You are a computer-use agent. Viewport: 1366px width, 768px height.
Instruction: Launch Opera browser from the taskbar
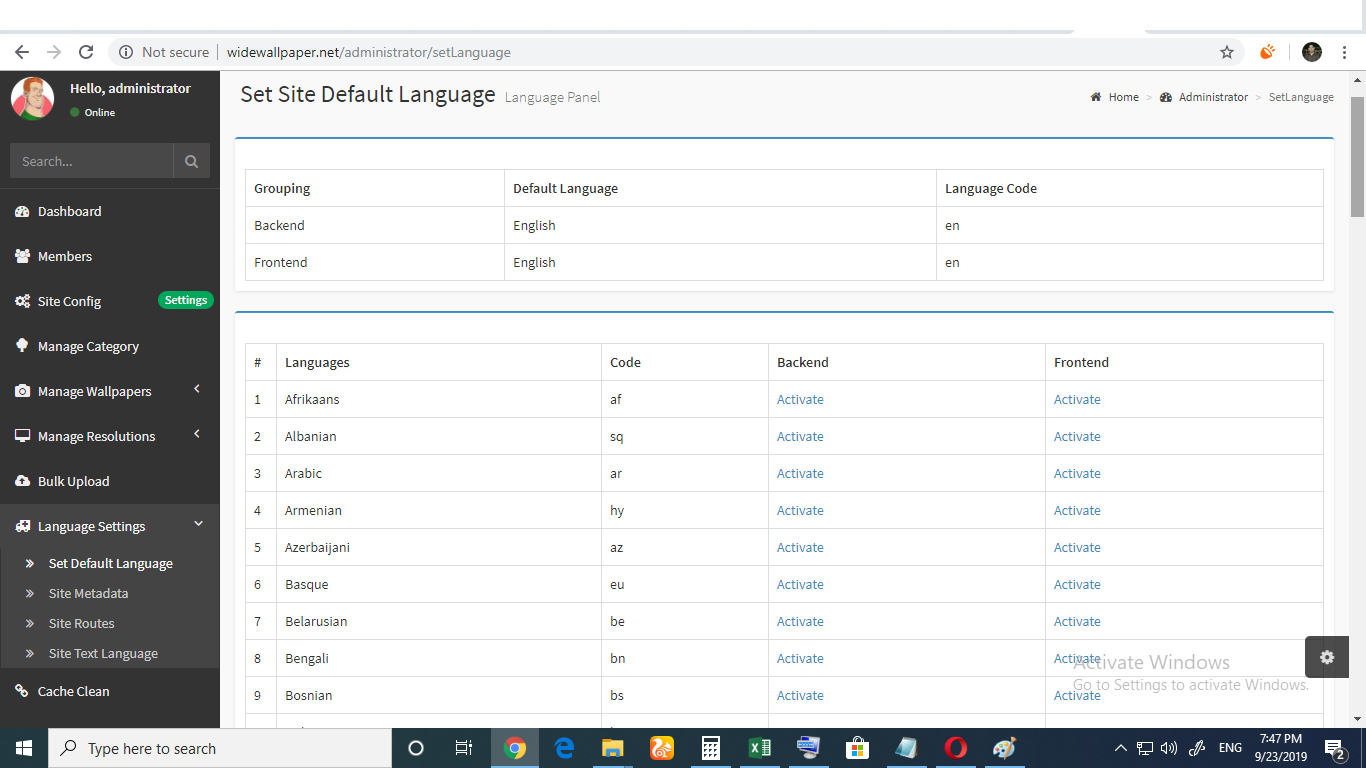click(x=955, y=748)
